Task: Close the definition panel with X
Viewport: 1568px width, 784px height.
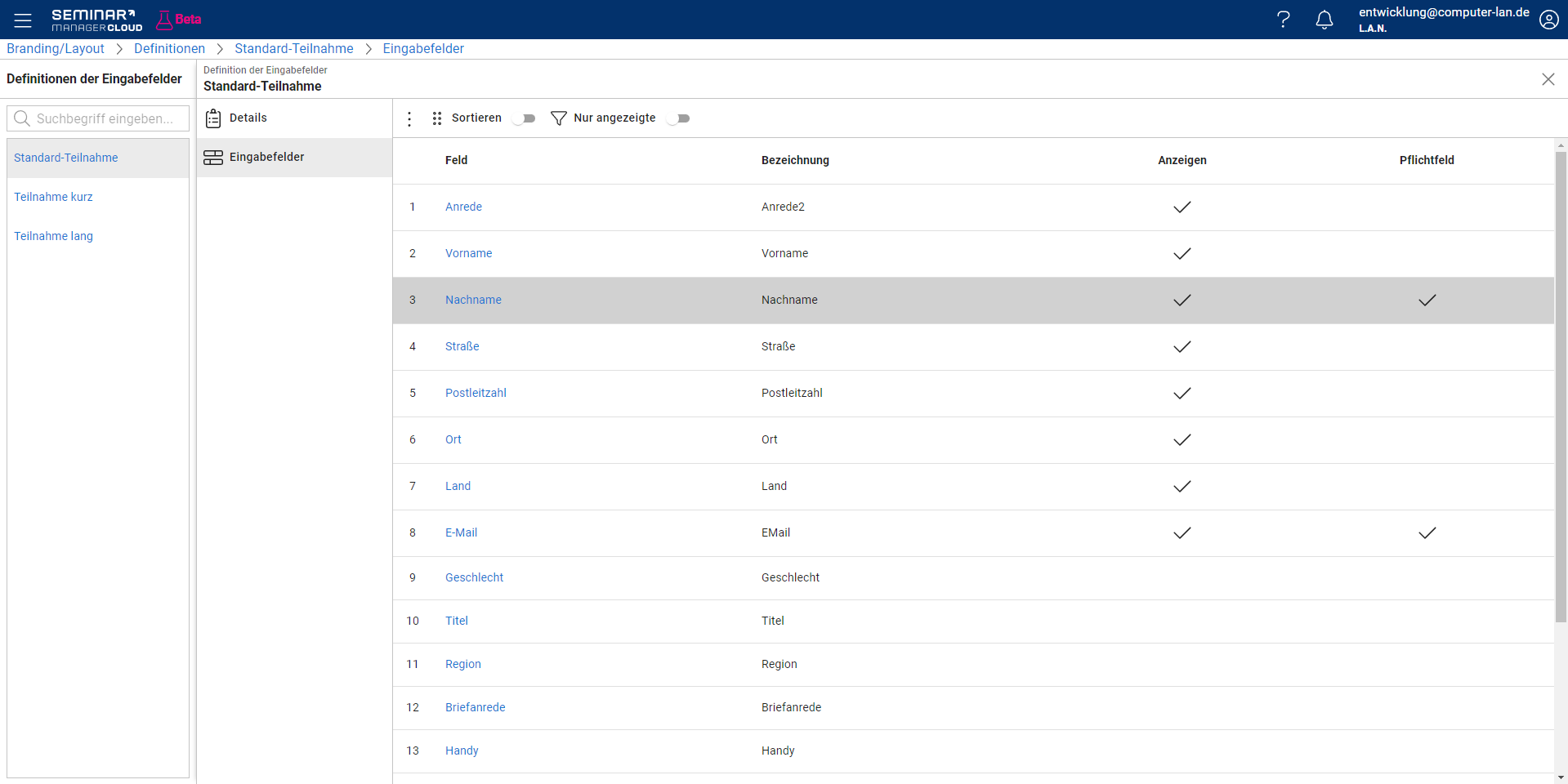Action: (1548, 79)
